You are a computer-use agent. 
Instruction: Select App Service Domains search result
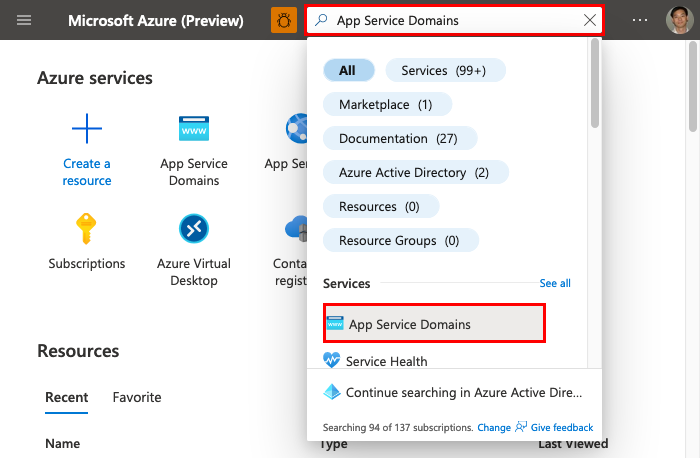click(434, 324)
